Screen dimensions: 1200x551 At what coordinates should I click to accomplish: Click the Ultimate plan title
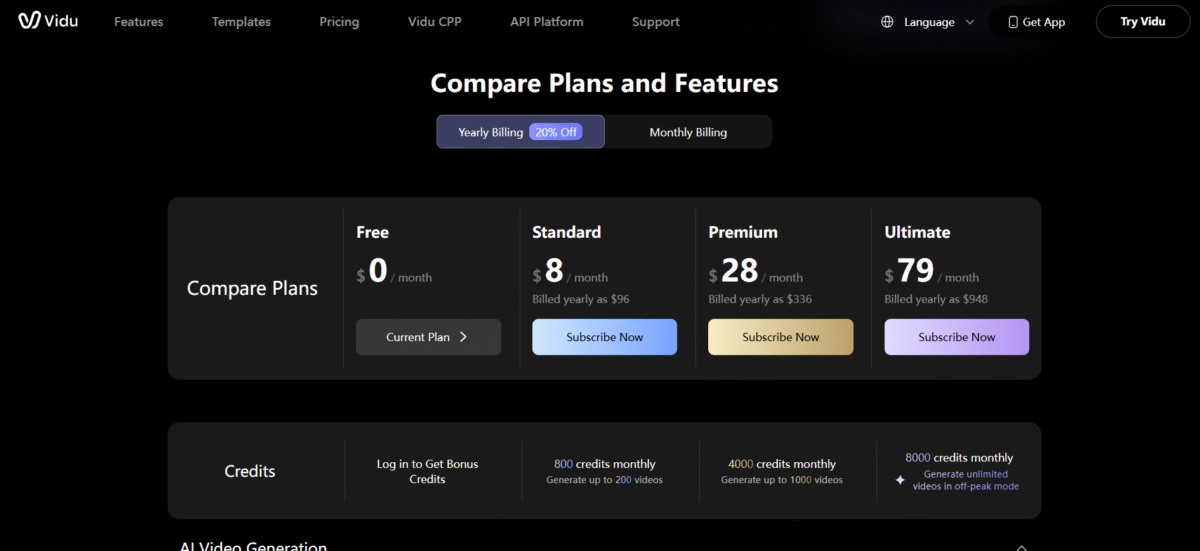coord(917,232)
